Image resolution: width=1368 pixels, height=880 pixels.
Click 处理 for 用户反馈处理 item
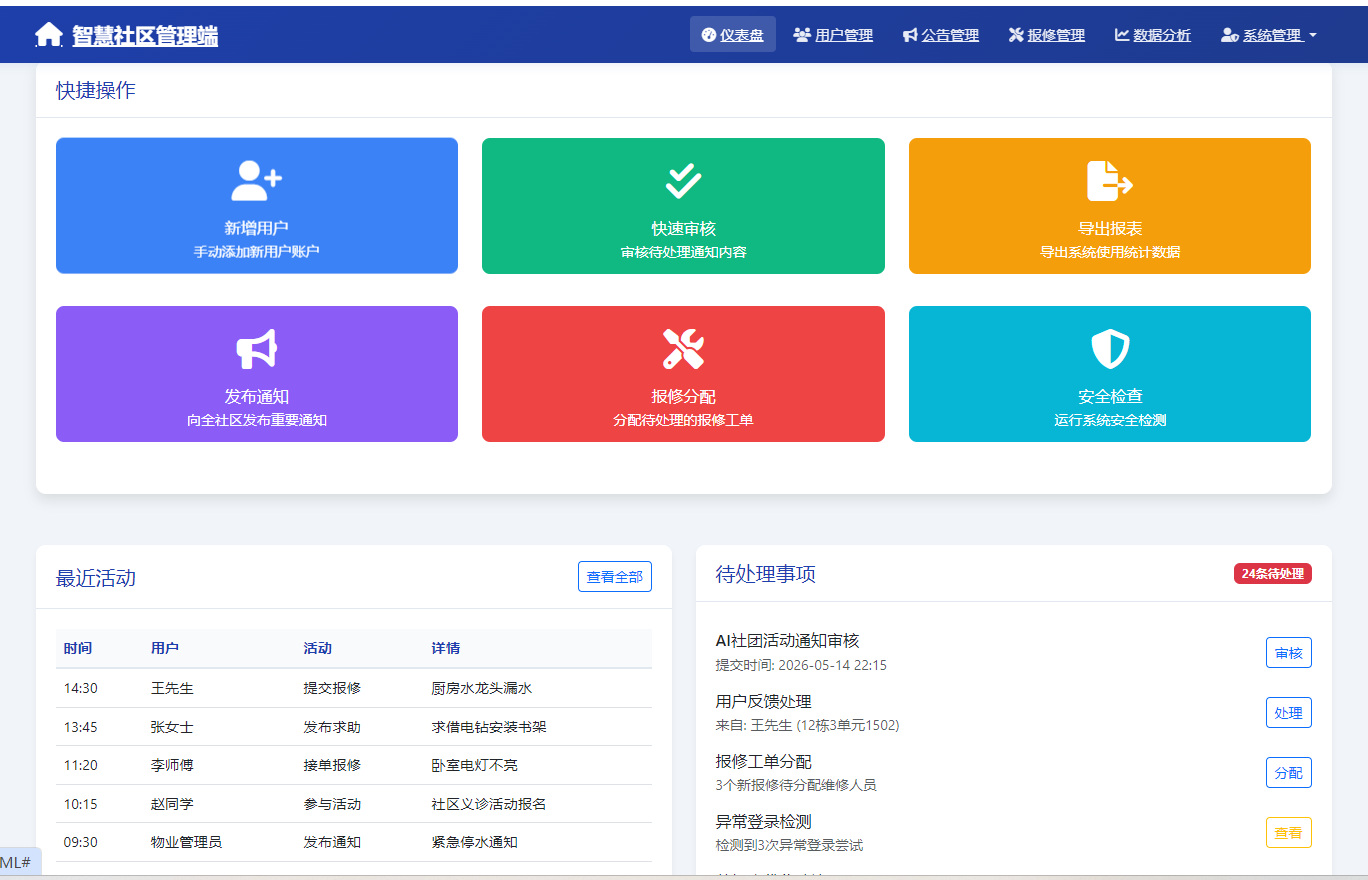[x=1288, y=712]
